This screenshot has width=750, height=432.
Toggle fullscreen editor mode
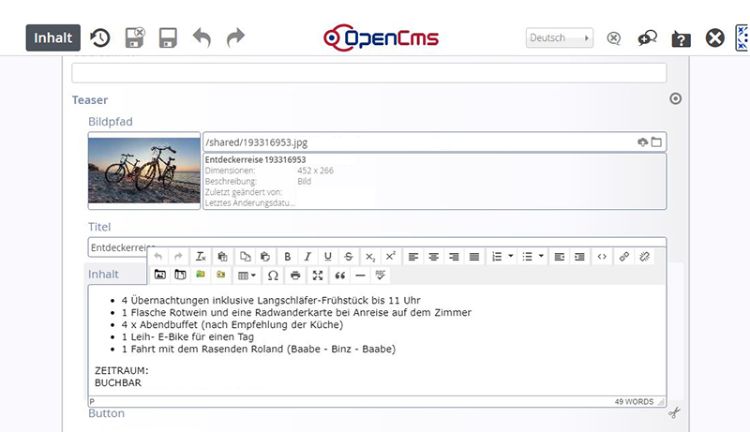point(318,275)
